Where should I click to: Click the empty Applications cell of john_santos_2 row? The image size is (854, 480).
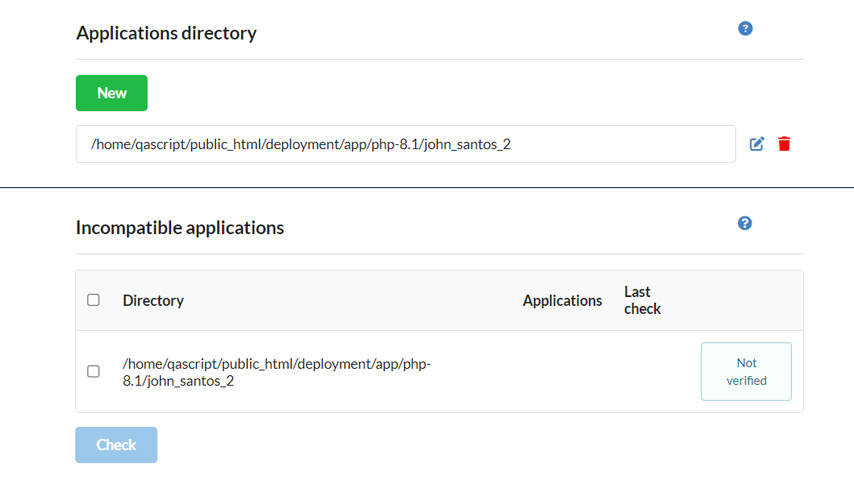562,372
